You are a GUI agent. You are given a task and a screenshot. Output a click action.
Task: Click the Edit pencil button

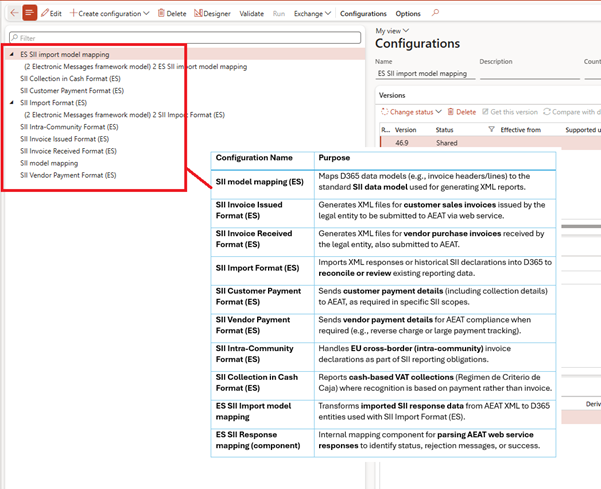51,13
